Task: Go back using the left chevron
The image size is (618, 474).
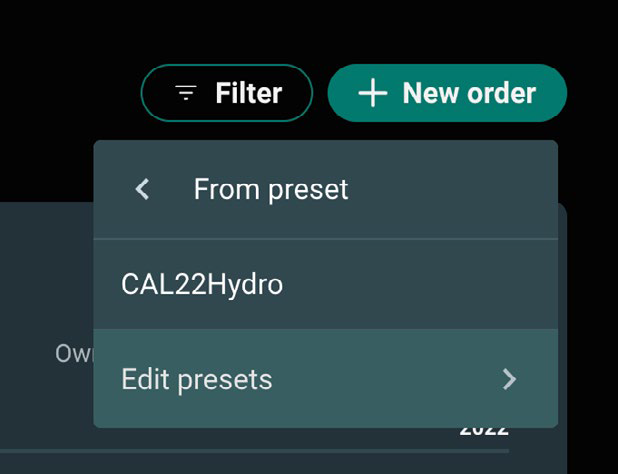Action: (142, 189)
